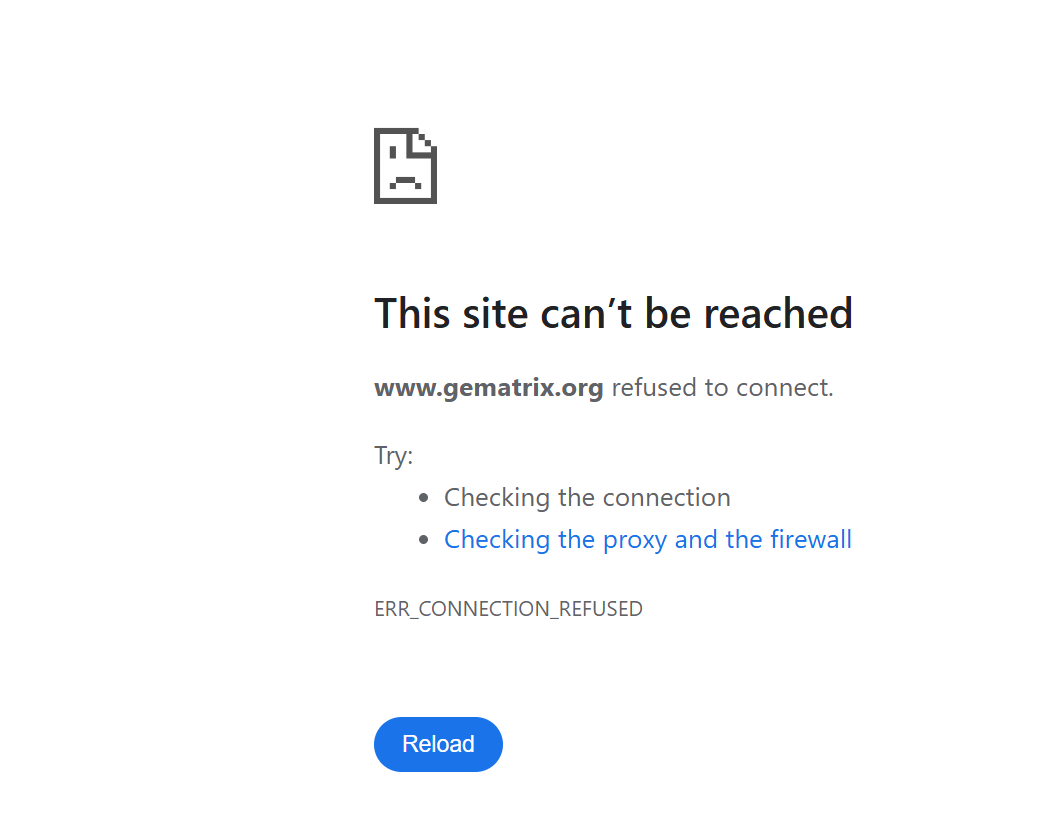This screenshot has width=1058, height=817.
Task: Click the bold www.gematrix.org domain text
Action: coord(488,388)
